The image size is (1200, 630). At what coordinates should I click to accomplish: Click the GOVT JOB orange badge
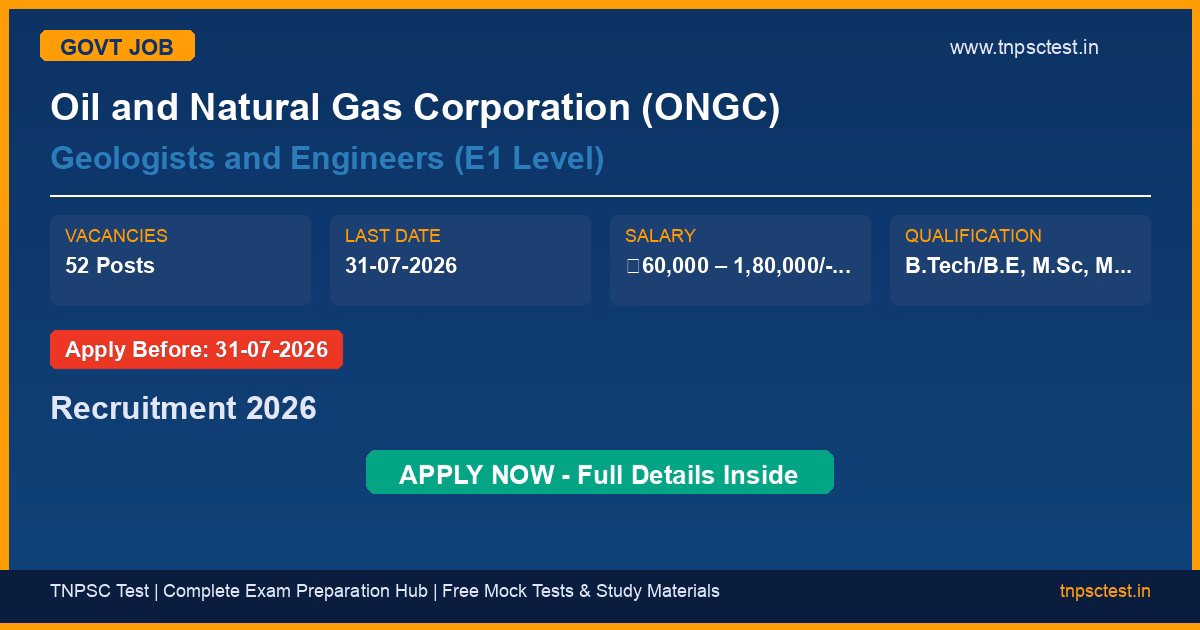[x=117, y=46]
